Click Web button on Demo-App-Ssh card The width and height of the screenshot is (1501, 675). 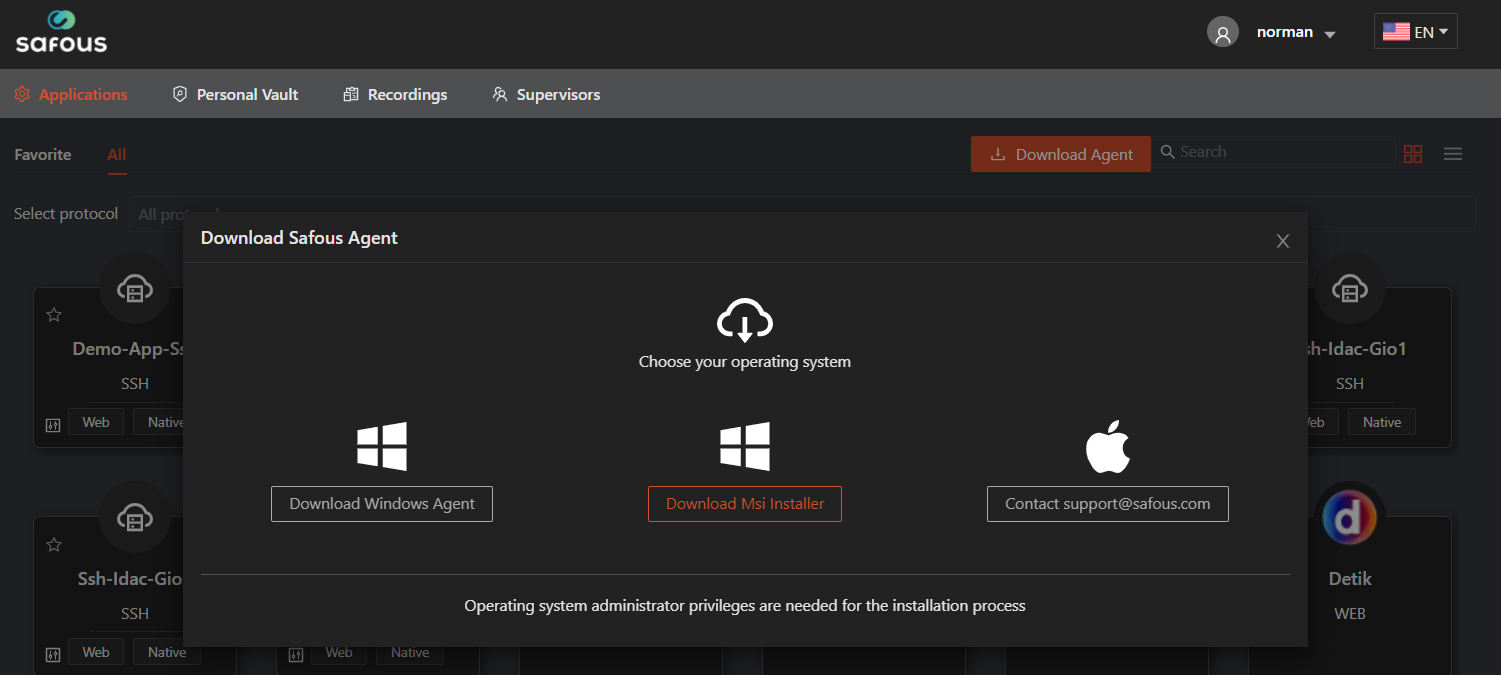click(x=96, y=422)
